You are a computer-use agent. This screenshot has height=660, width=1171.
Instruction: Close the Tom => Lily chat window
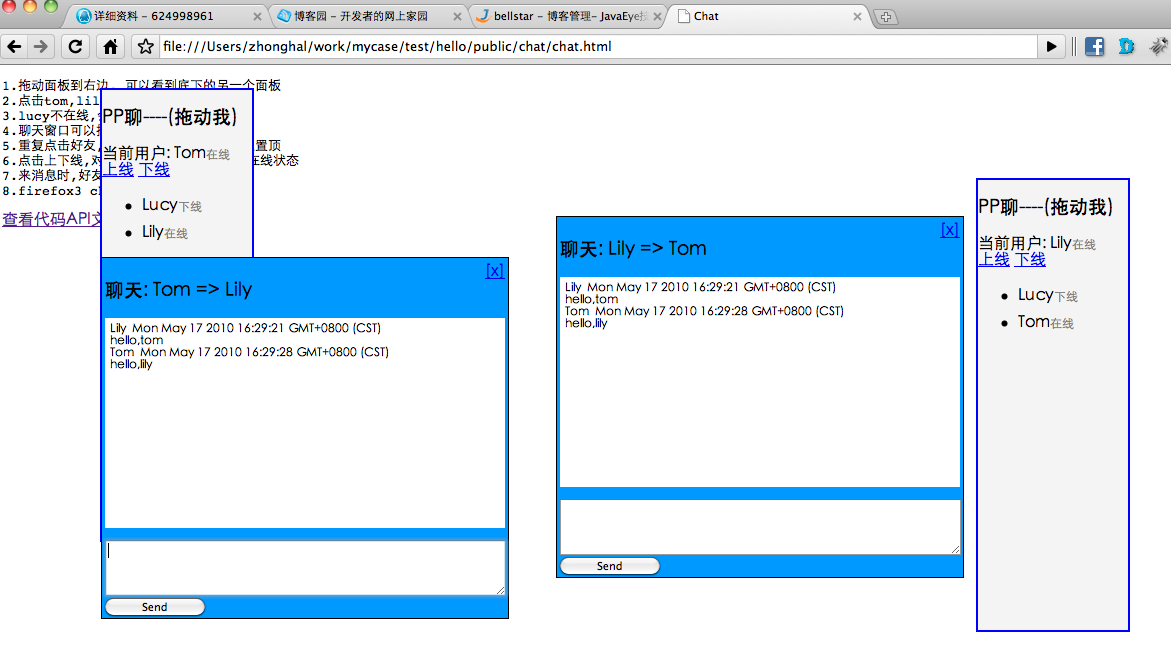point(494,270)
